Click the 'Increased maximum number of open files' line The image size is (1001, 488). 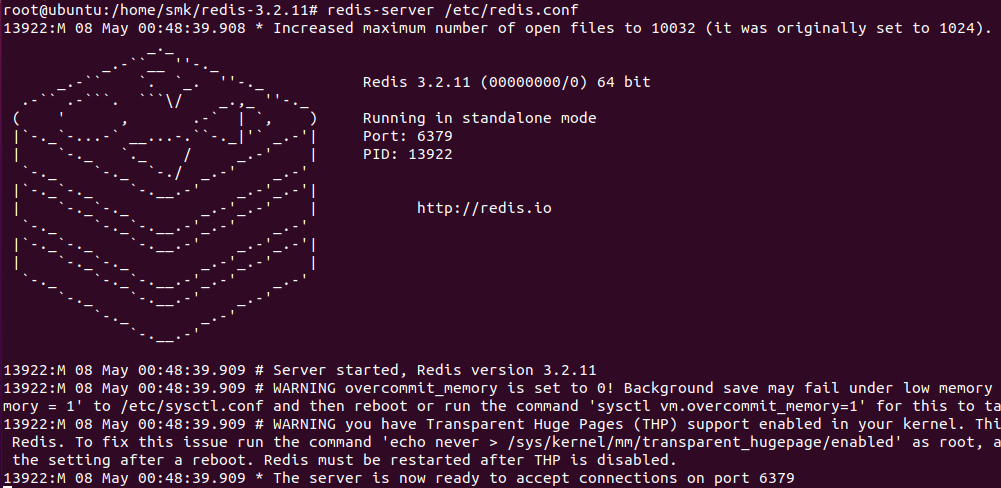pyautogui.click(x=497, y=28)
